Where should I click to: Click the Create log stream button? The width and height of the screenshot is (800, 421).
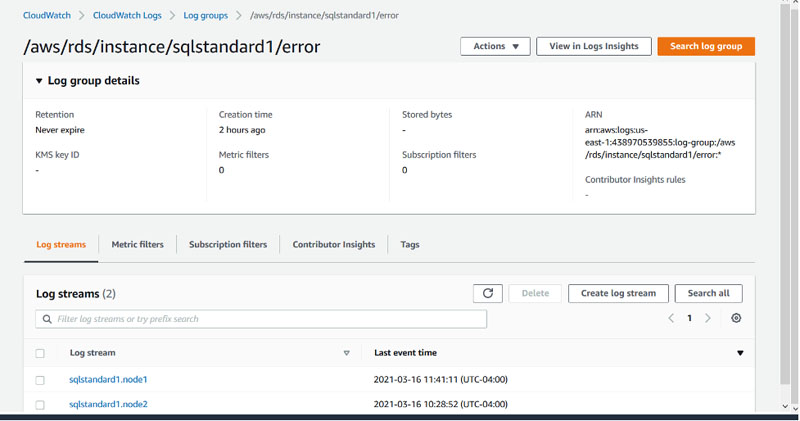618,293
